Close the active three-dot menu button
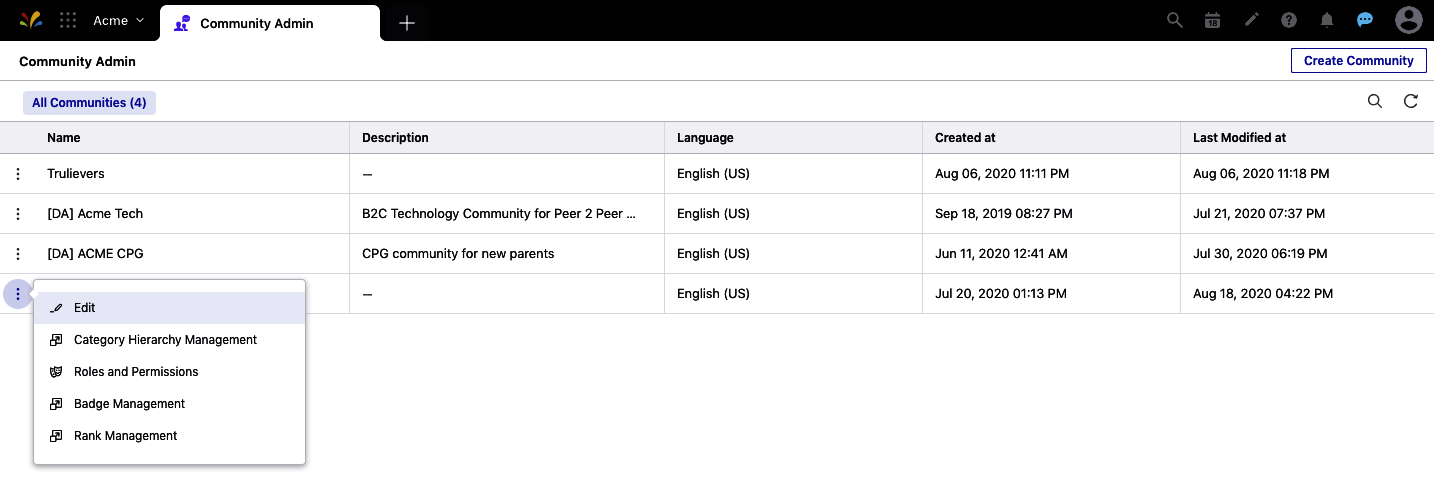This screenshot has height=477, width=1434. coord(18,294)
